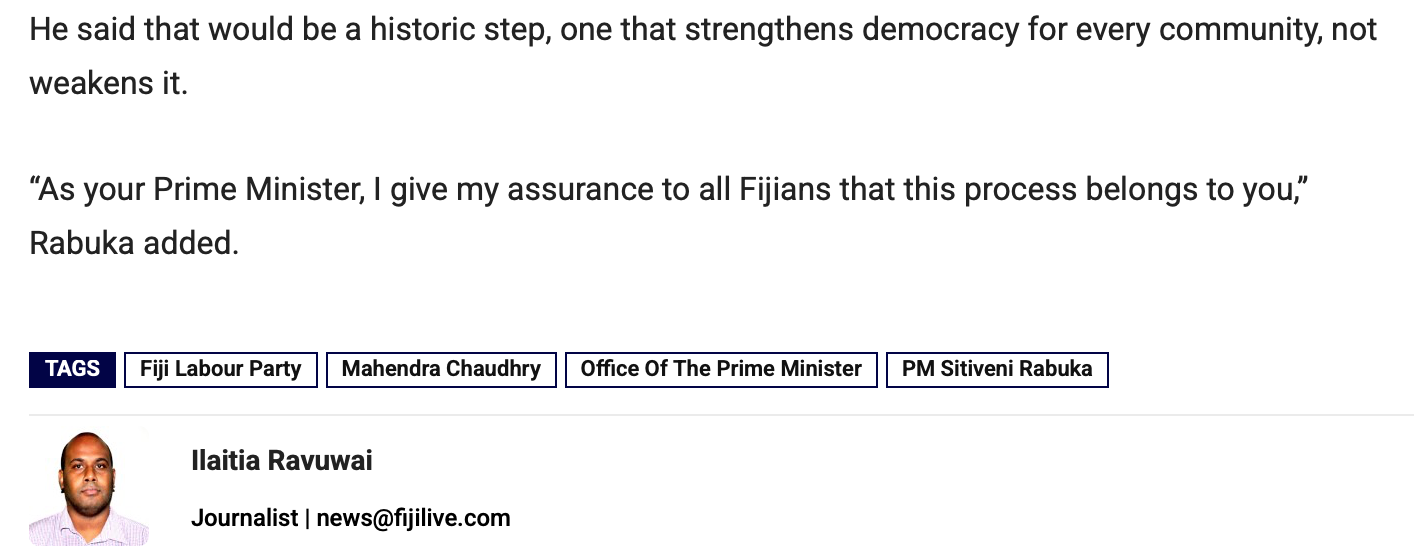Open the PM Sitiveni Rabuka tag

click(x=997, y=369)
